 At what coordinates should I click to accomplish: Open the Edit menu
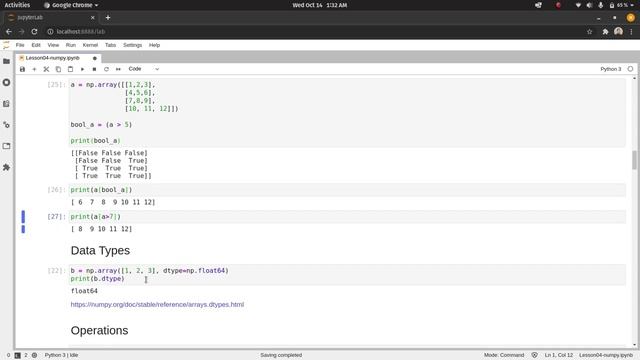(x=36, y=45)
